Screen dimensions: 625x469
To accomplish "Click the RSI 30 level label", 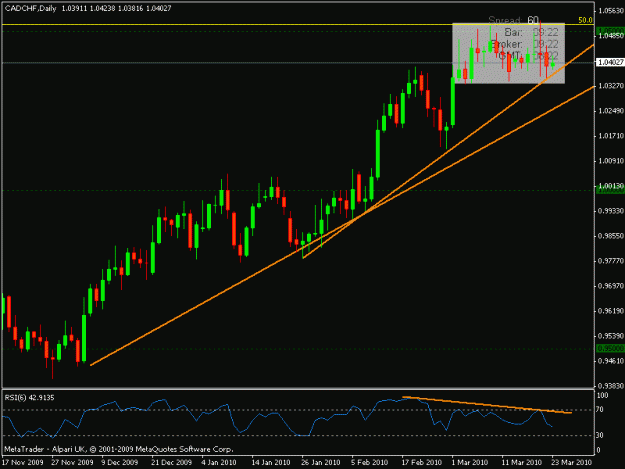I will [x=599, y=436].
